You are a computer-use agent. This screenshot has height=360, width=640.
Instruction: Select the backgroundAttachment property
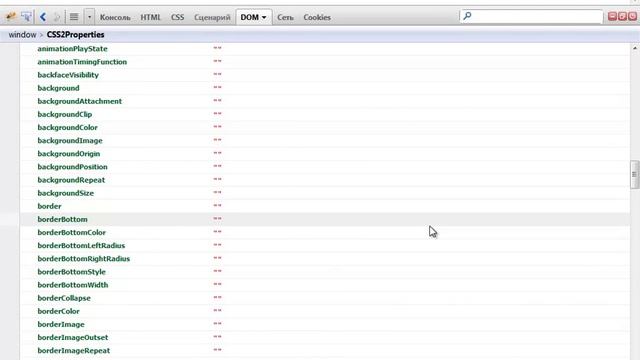click(80, 101)
